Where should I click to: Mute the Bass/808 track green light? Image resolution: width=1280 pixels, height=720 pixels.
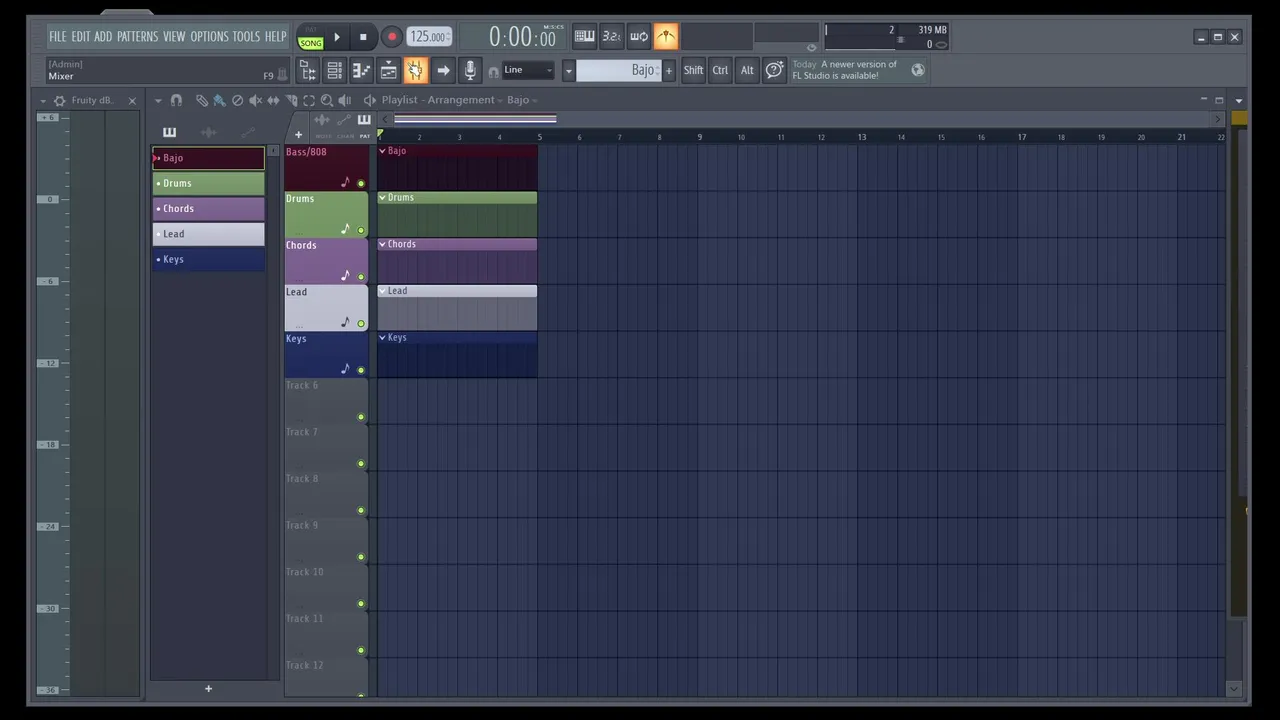point(361,184)
